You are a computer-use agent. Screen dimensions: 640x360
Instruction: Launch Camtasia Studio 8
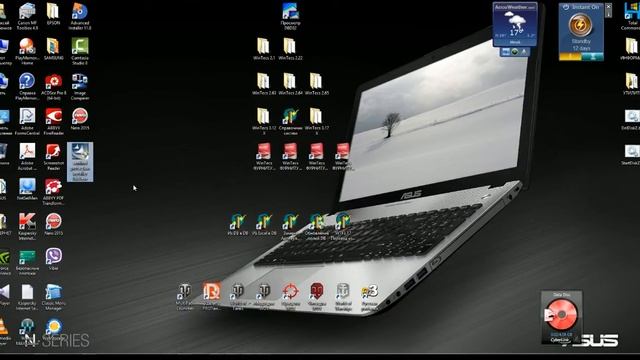coord(80,52)
